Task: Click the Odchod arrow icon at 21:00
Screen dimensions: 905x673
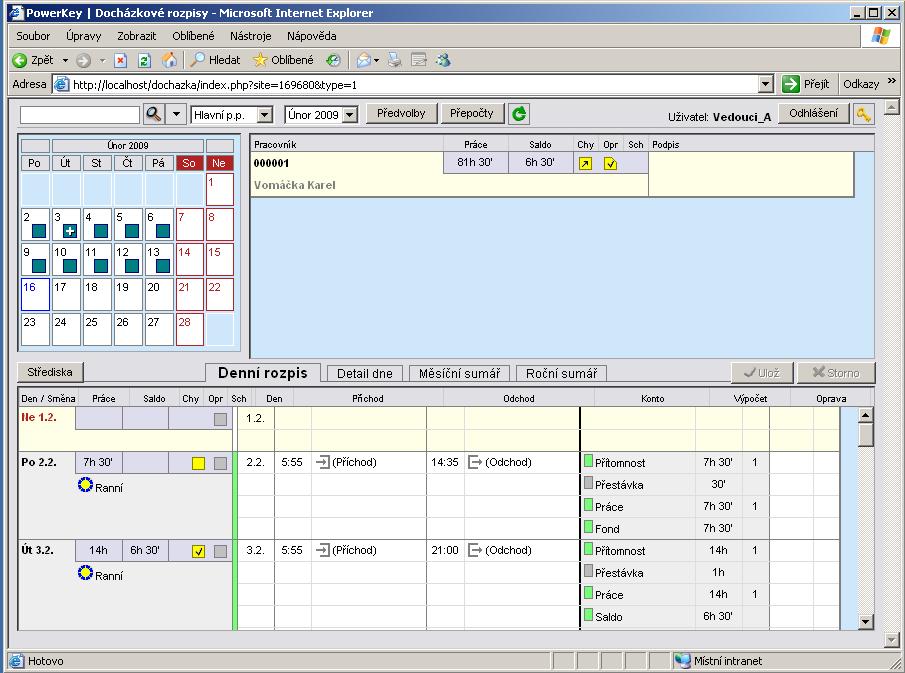Action: pos(475,550)
